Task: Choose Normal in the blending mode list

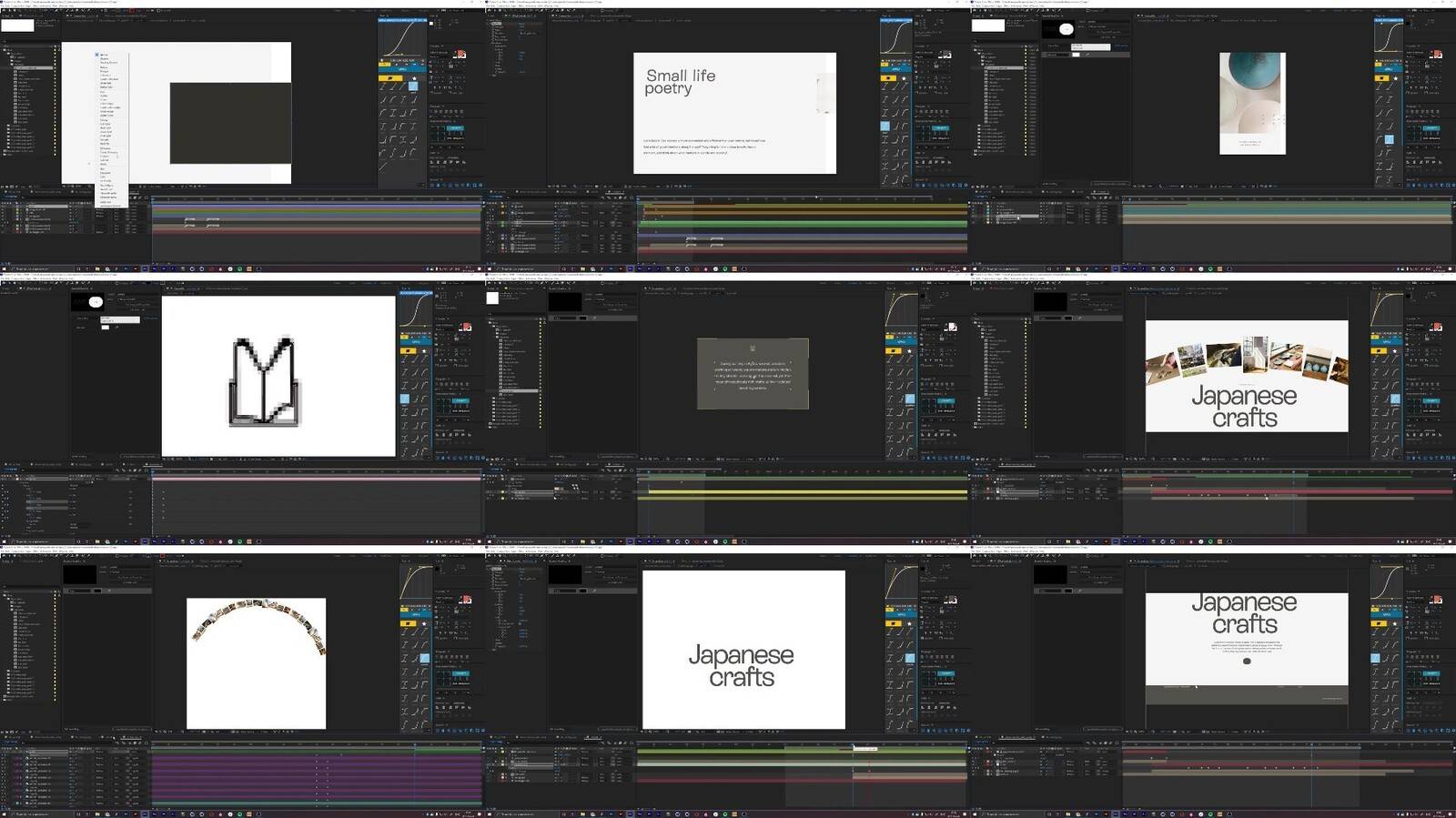Action: [x=104, y=55]
